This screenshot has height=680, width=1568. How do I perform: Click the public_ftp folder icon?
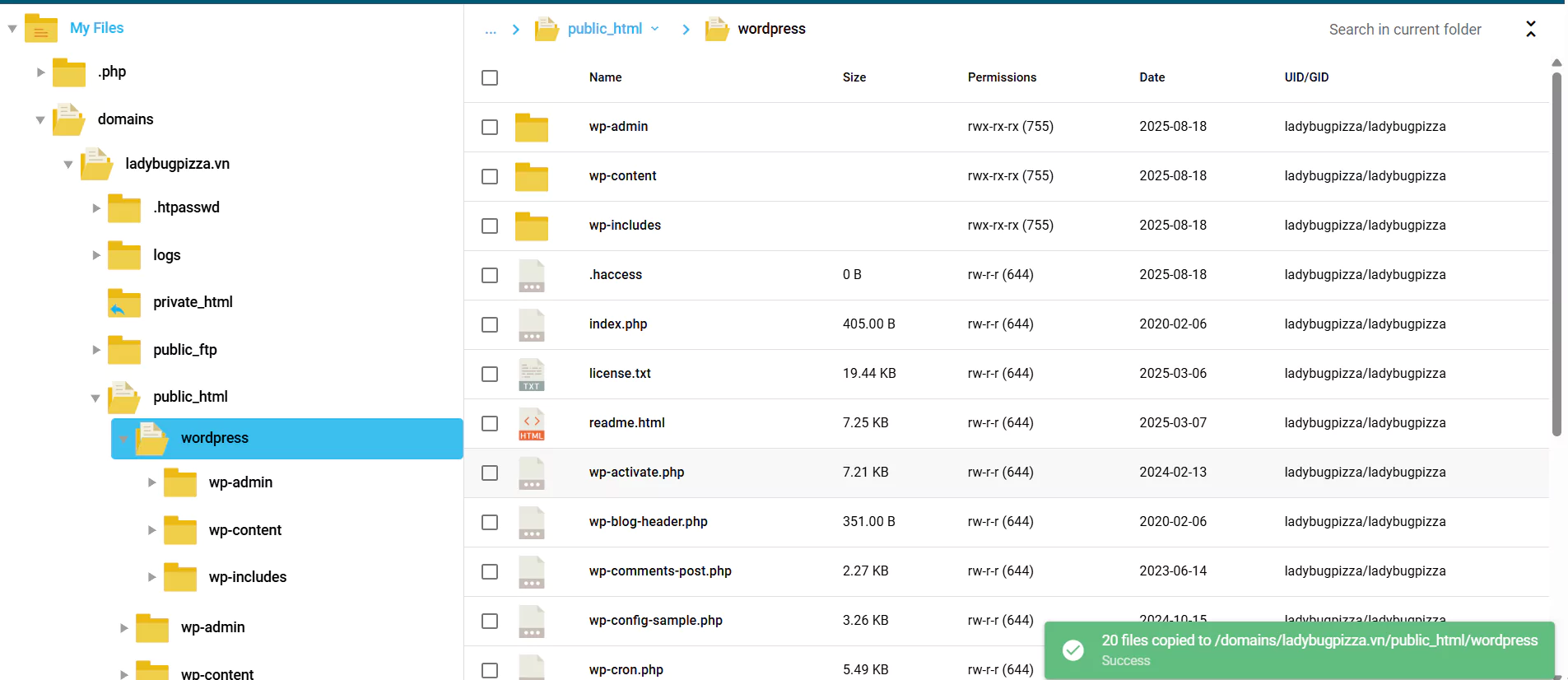point(124,350)
